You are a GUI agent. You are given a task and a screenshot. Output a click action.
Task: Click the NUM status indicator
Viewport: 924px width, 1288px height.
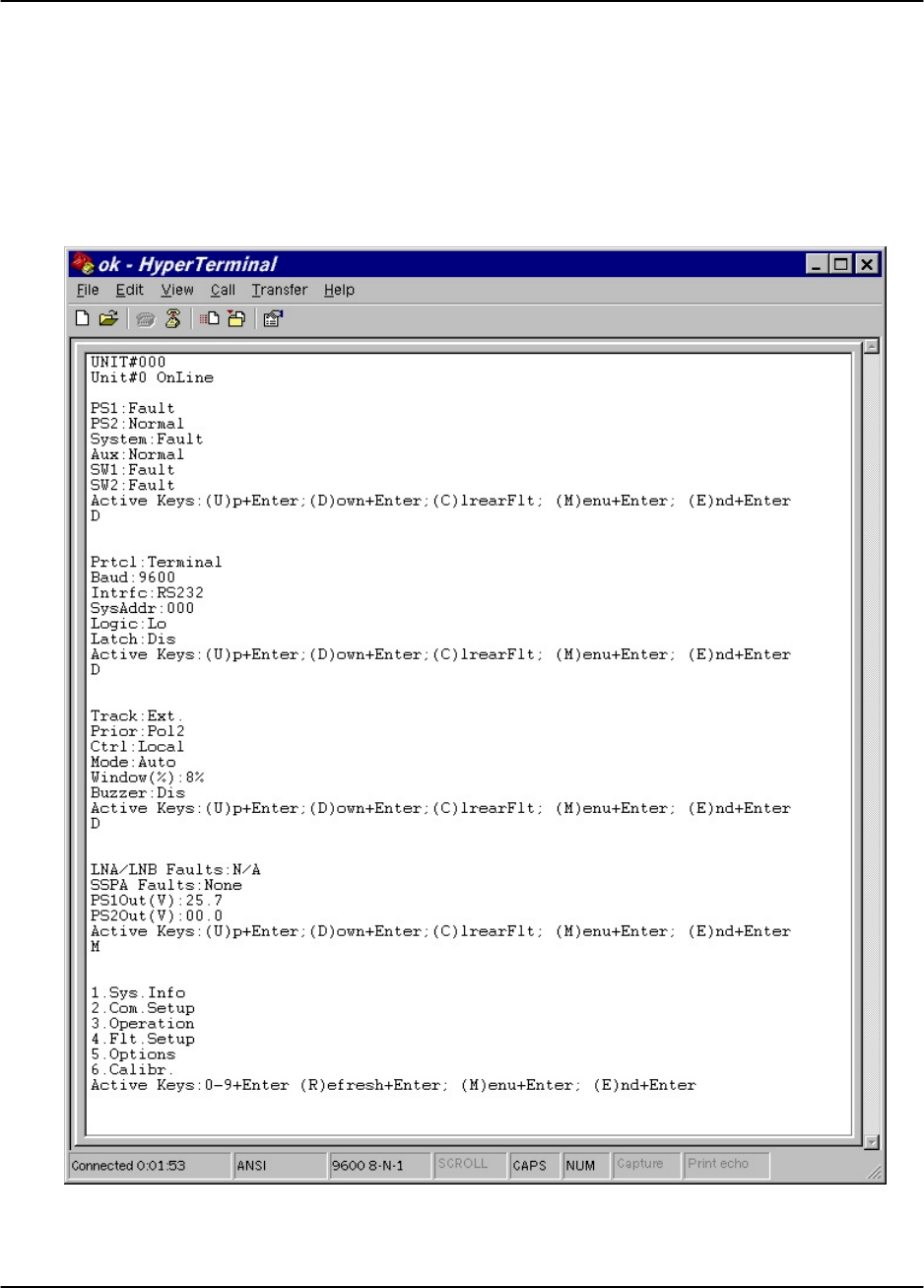586,1166
